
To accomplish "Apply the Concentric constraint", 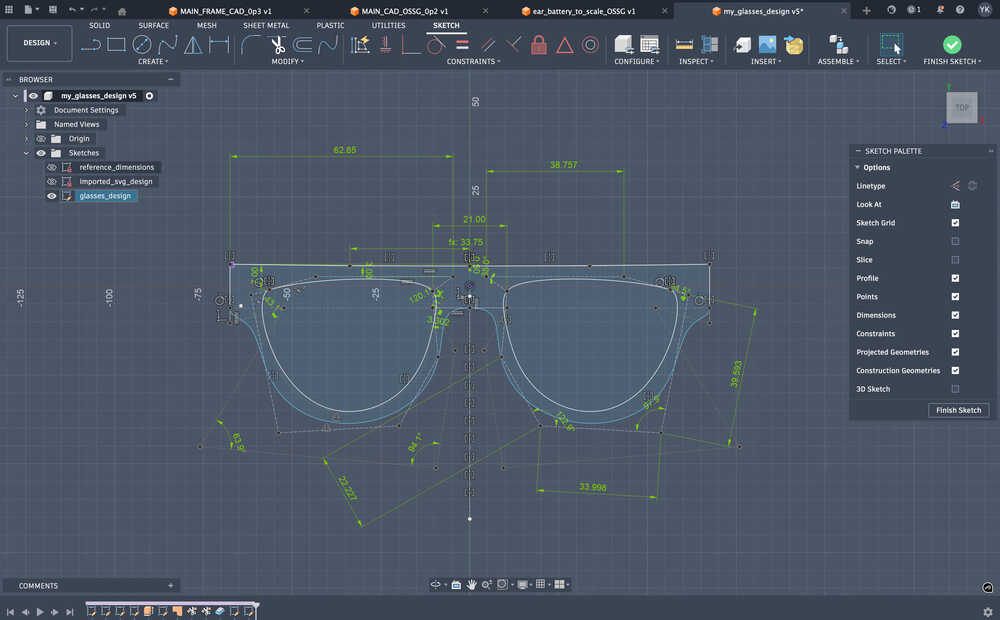I will tap(590, 44).
